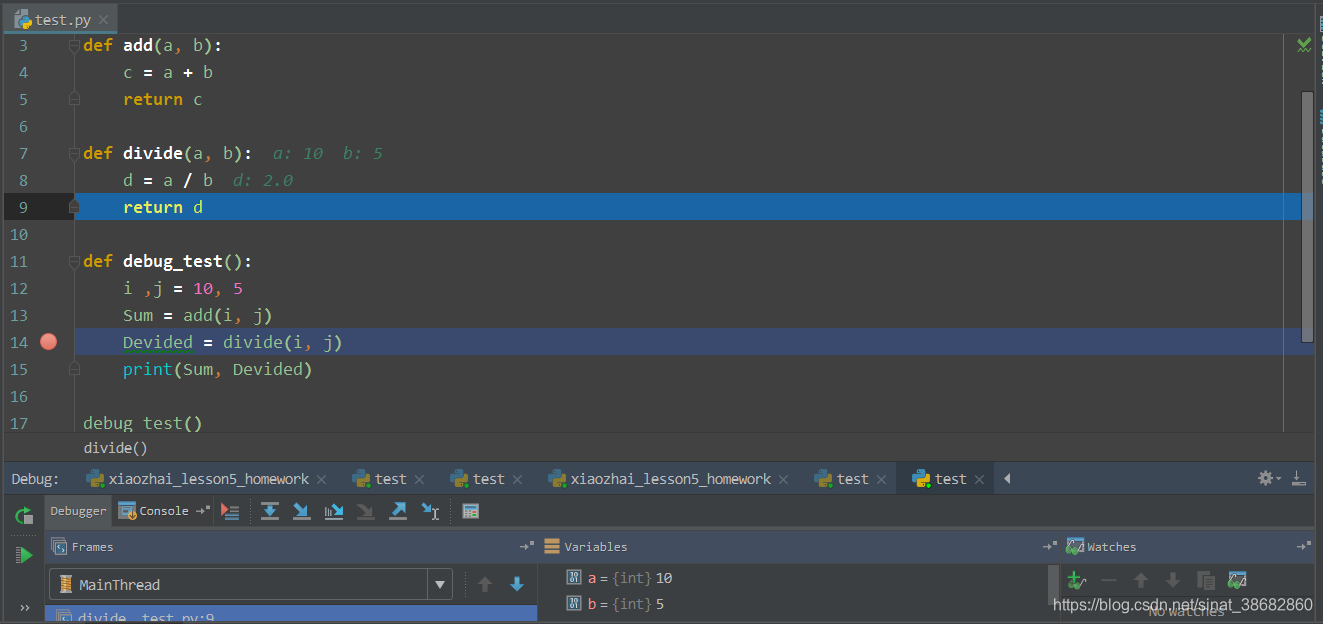Image resolution: width=1323 pixels, height=624 pixels.
Task: Add a new watch with green plus
Action: tap(1075, 580)
